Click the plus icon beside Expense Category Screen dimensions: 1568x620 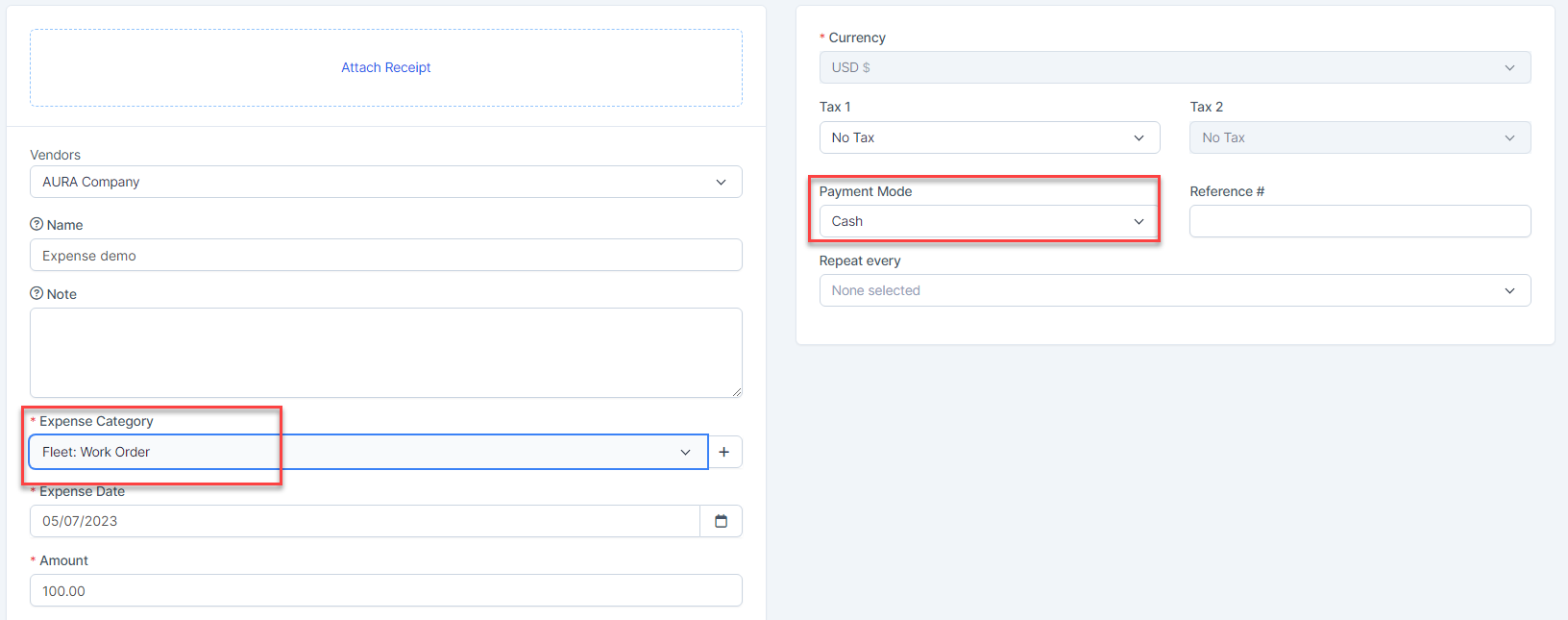724,452
